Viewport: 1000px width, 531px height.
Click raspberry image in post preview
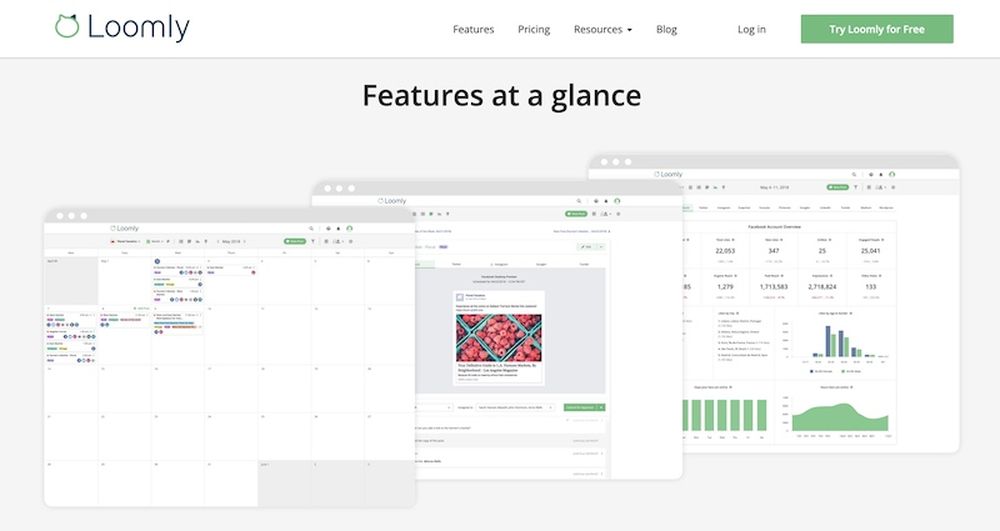498,338
